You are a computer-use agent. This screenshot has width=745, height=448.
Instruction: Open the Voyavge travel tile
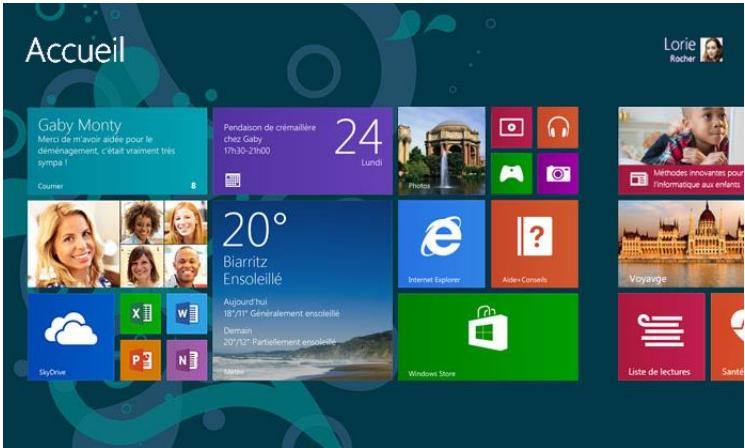tap(681, 244)
